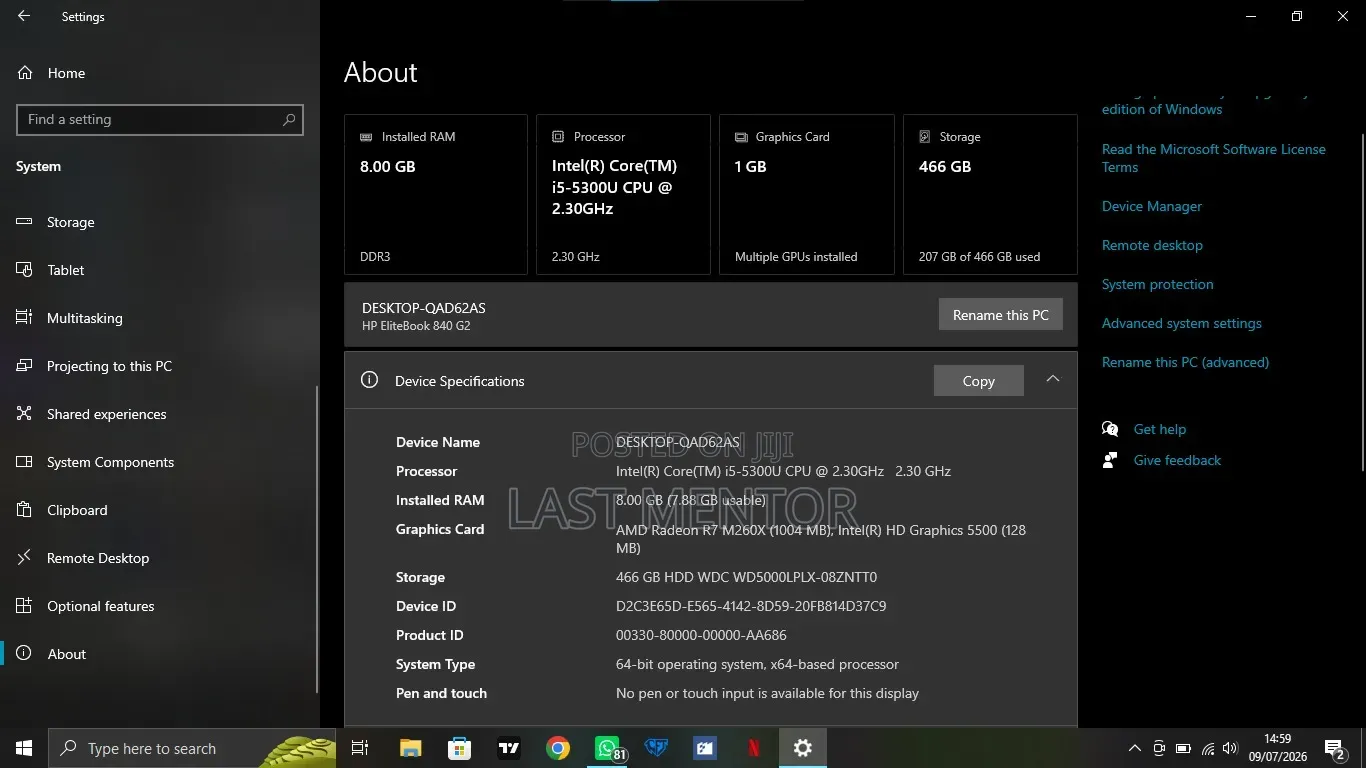Viewport: 1366px width, 768px height.
Task: Click the Processor summary card
Action: (x=623, y=194)
